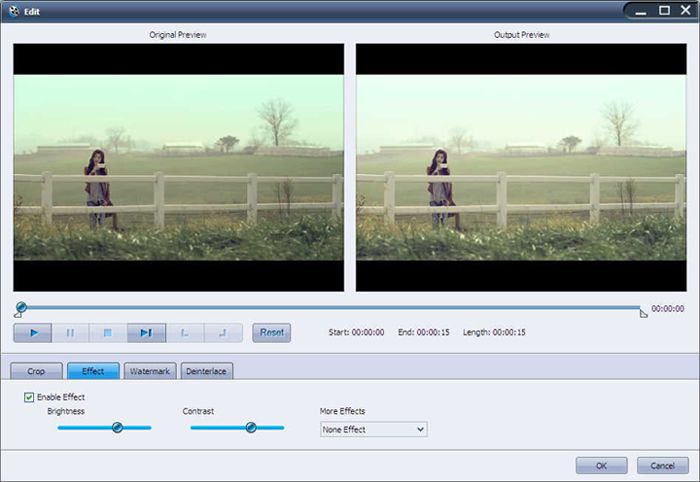
Task: Click the Edit window app icon
Action: click(x=14, y=11)
